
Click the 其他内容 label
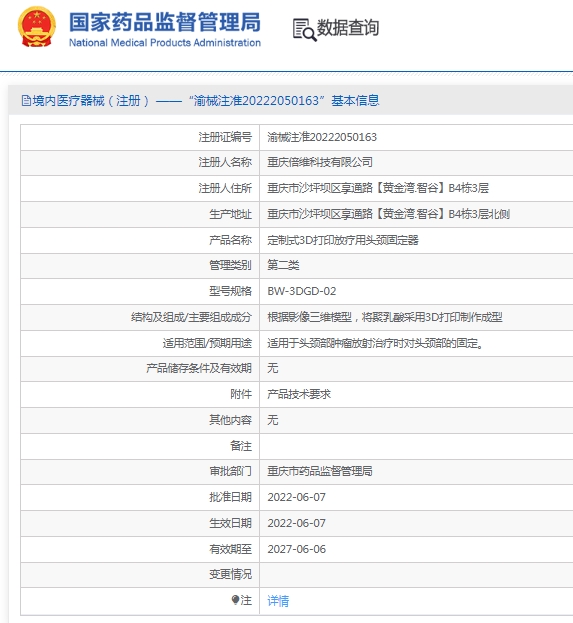(230, 420)
